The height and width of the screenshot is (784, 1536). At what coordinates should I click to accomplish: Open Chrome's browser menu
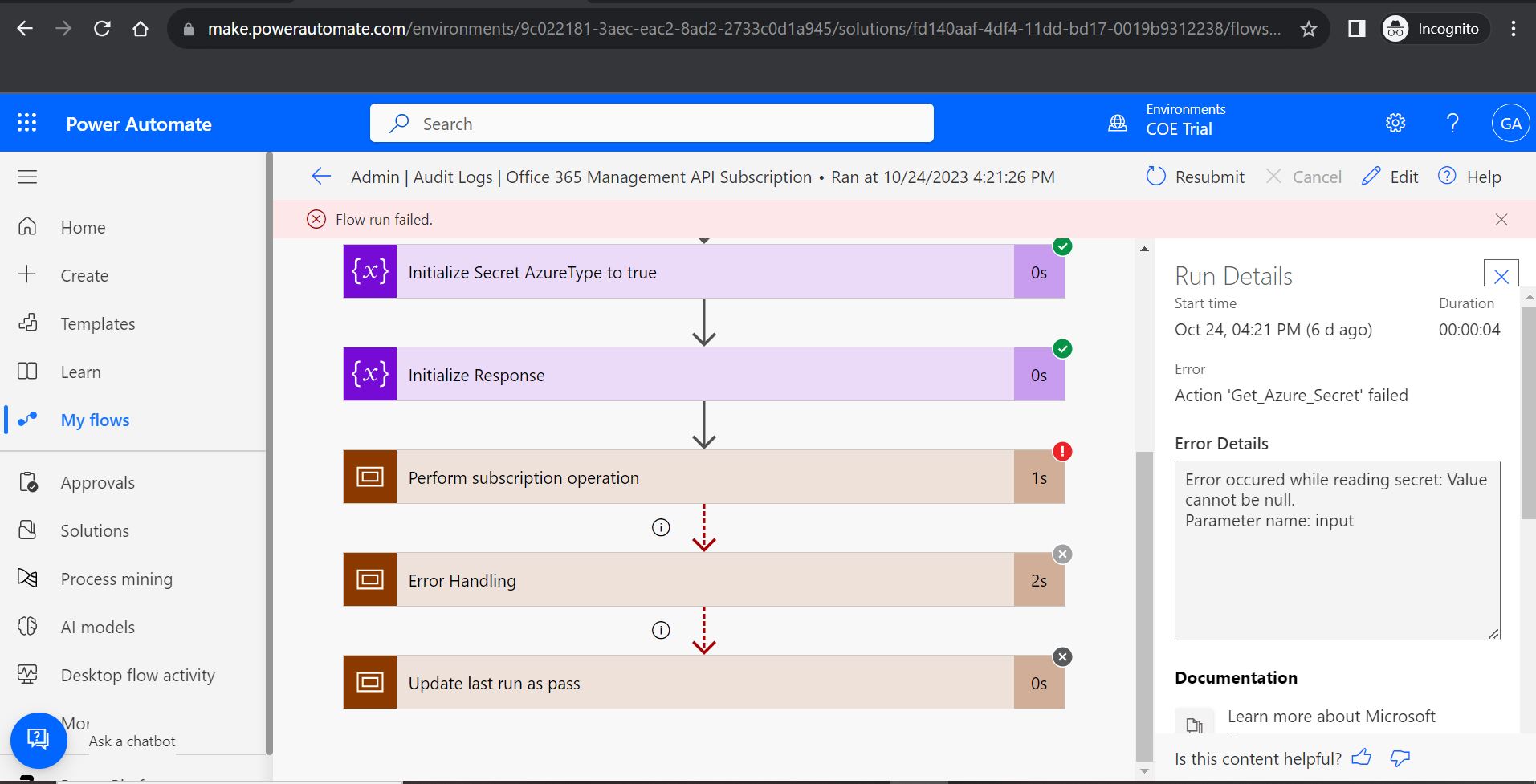pos(1513,28)
